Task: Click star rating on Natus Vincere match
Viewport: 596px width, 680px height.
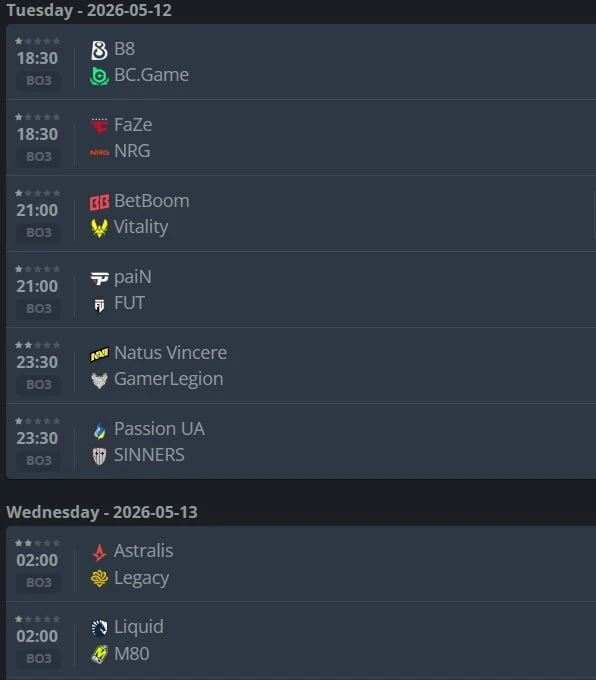Action: pyautogui.click(x=37, y=345)
